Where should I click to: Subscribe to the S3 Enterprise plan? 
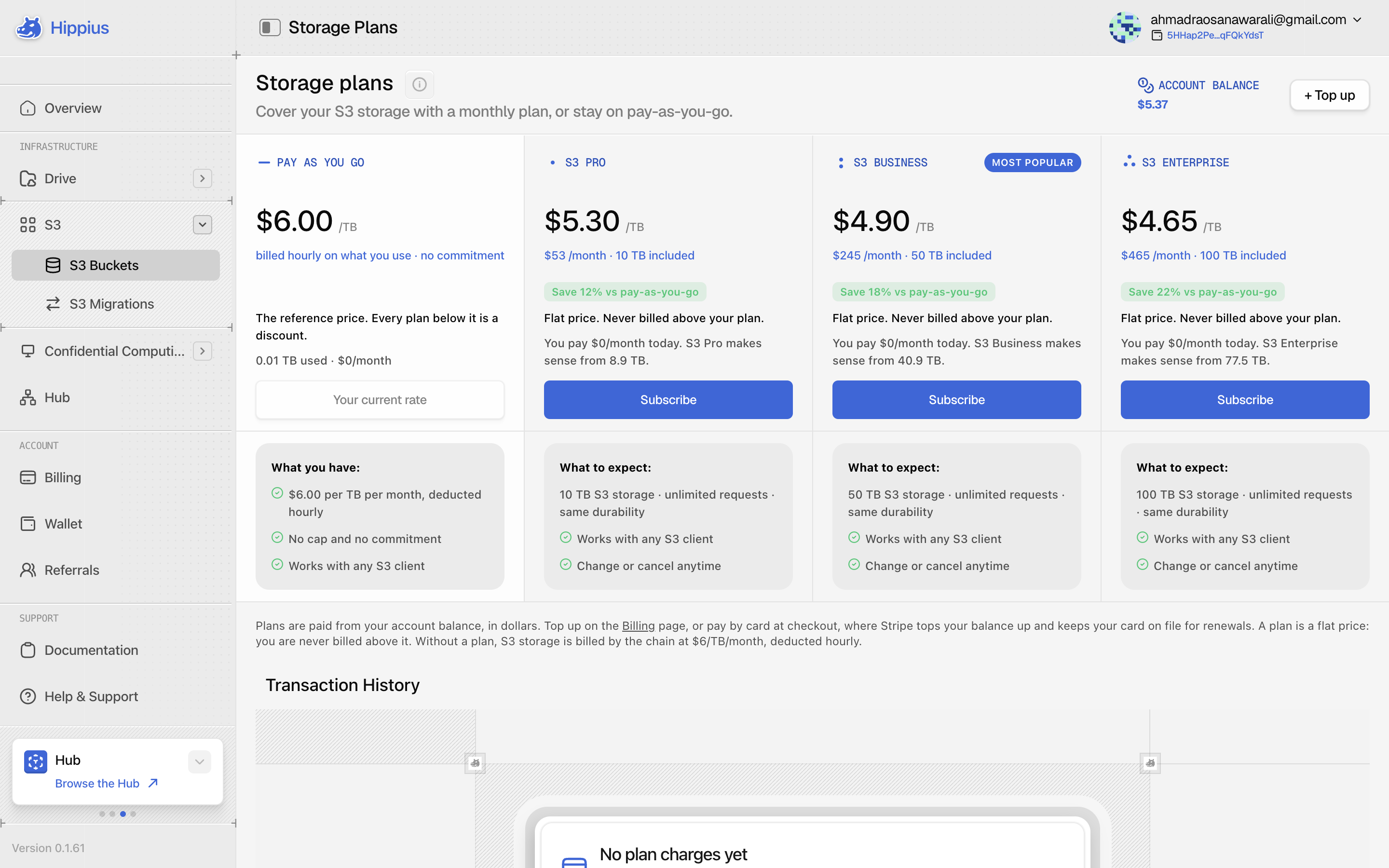[x=1245, y=400]
